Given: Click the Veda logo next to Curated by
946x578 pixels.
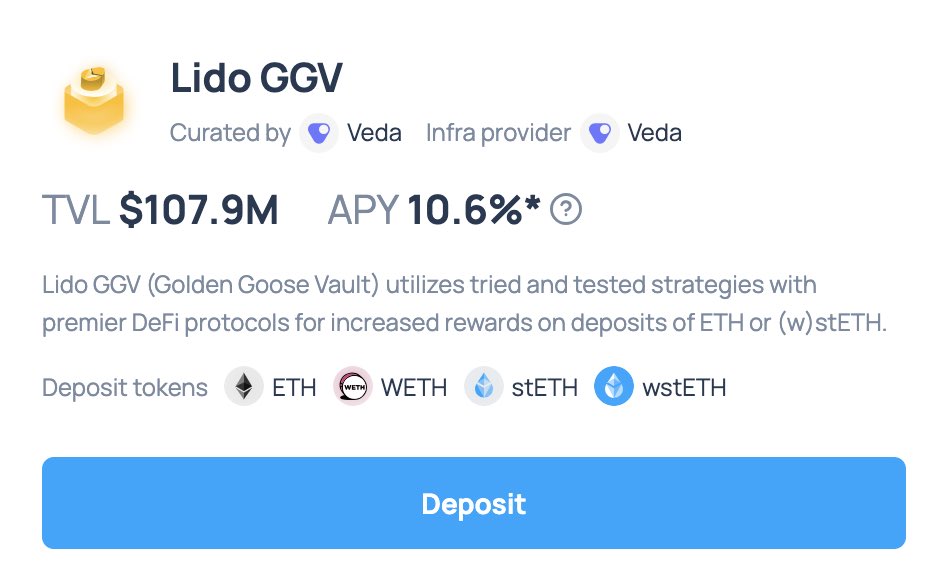Looking at the screenshot, I should pyautogui.click(x=319, y=133).
